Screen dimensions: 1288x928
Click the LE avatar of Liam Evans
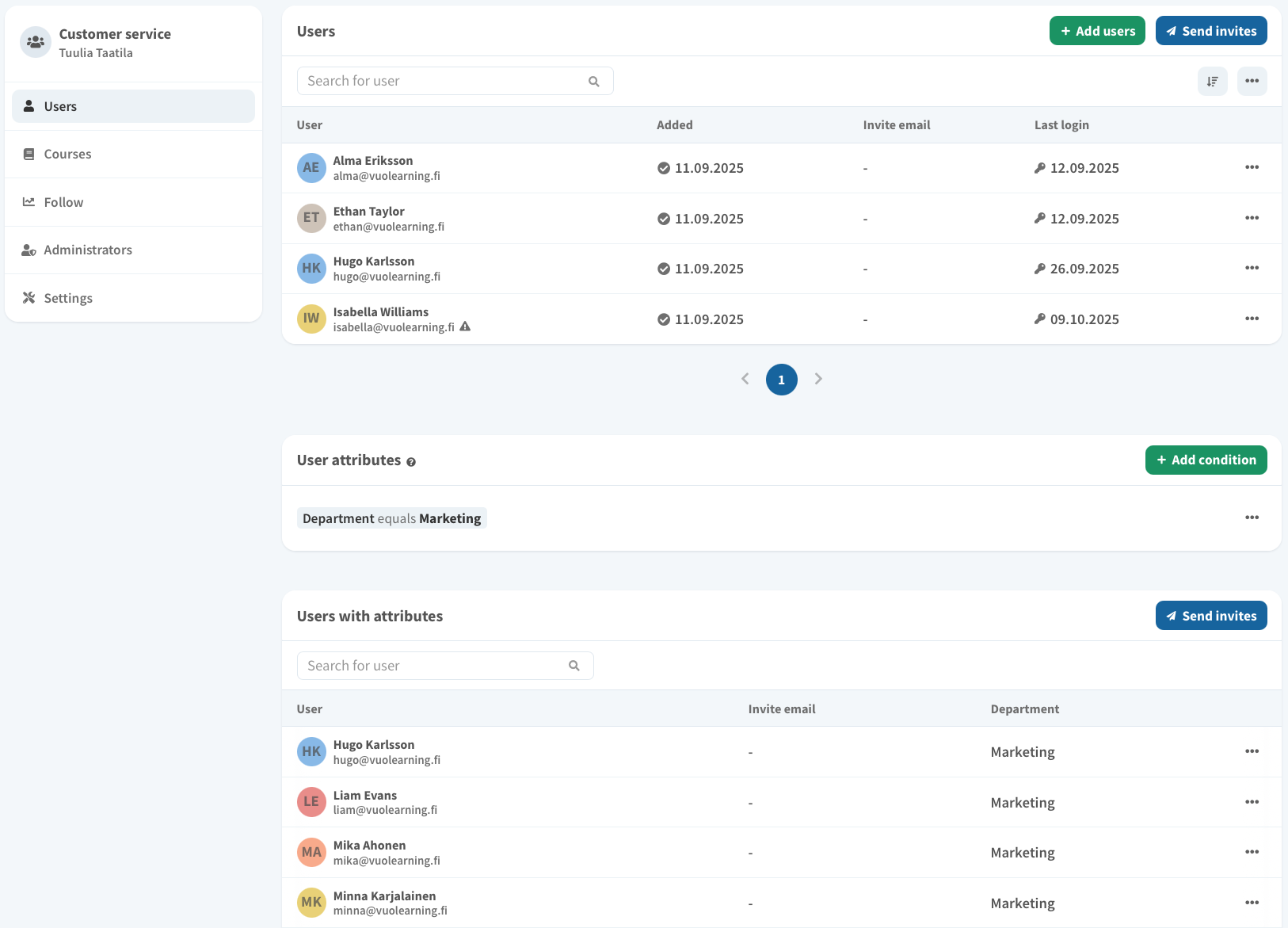point(311,802)
